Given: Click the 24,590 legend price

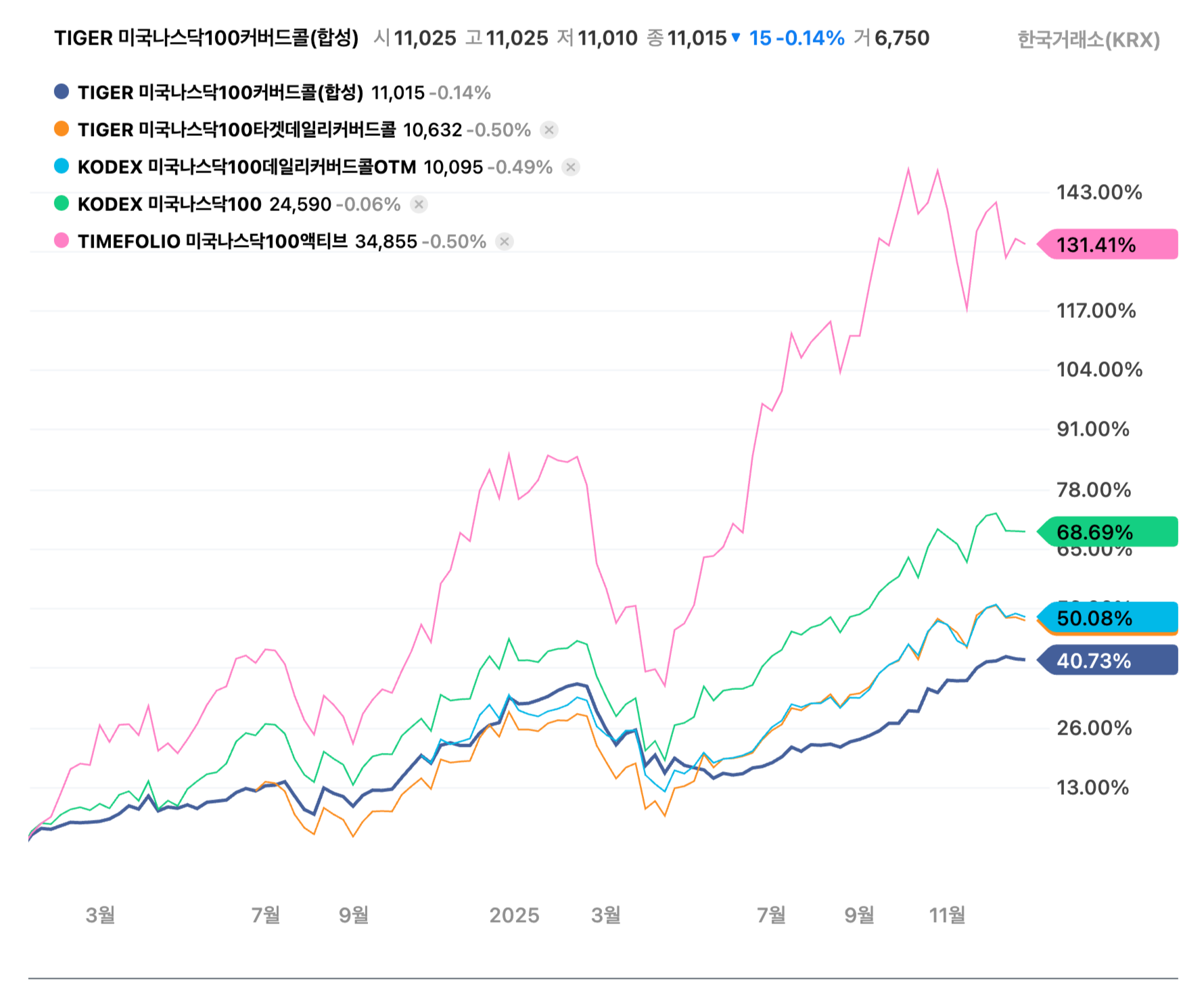Looking at the screenshot, I should pos(300,204).
